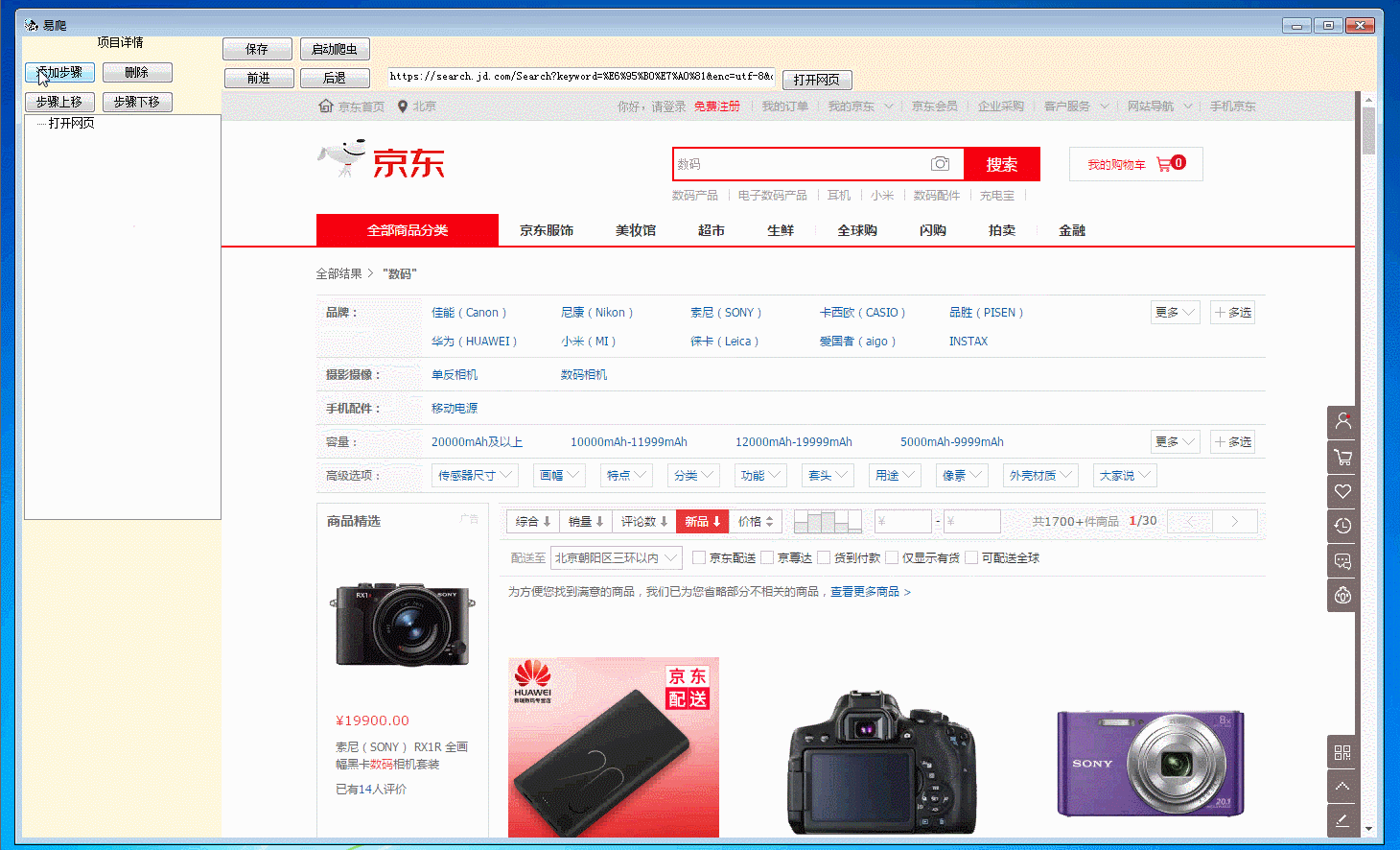Check the 货到付款 checkbox
This screenshot has width=1400, height=850.
click(824, 557)
